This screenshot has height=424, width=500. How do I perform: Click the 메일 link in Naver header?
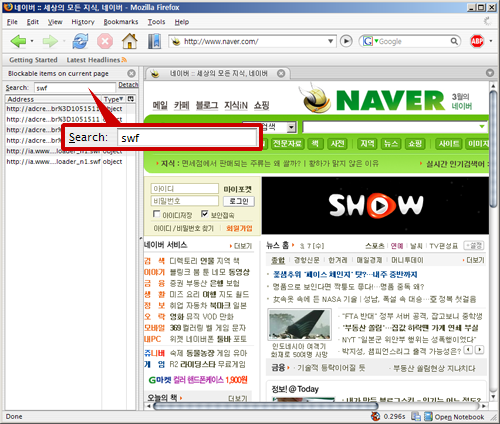[x=160, y=106]
